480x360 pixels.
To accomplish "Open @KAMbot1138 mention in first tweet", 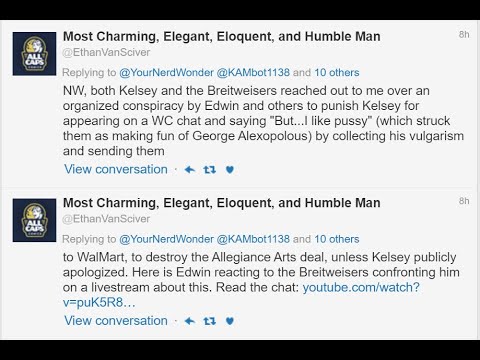I will pos(253,72).
